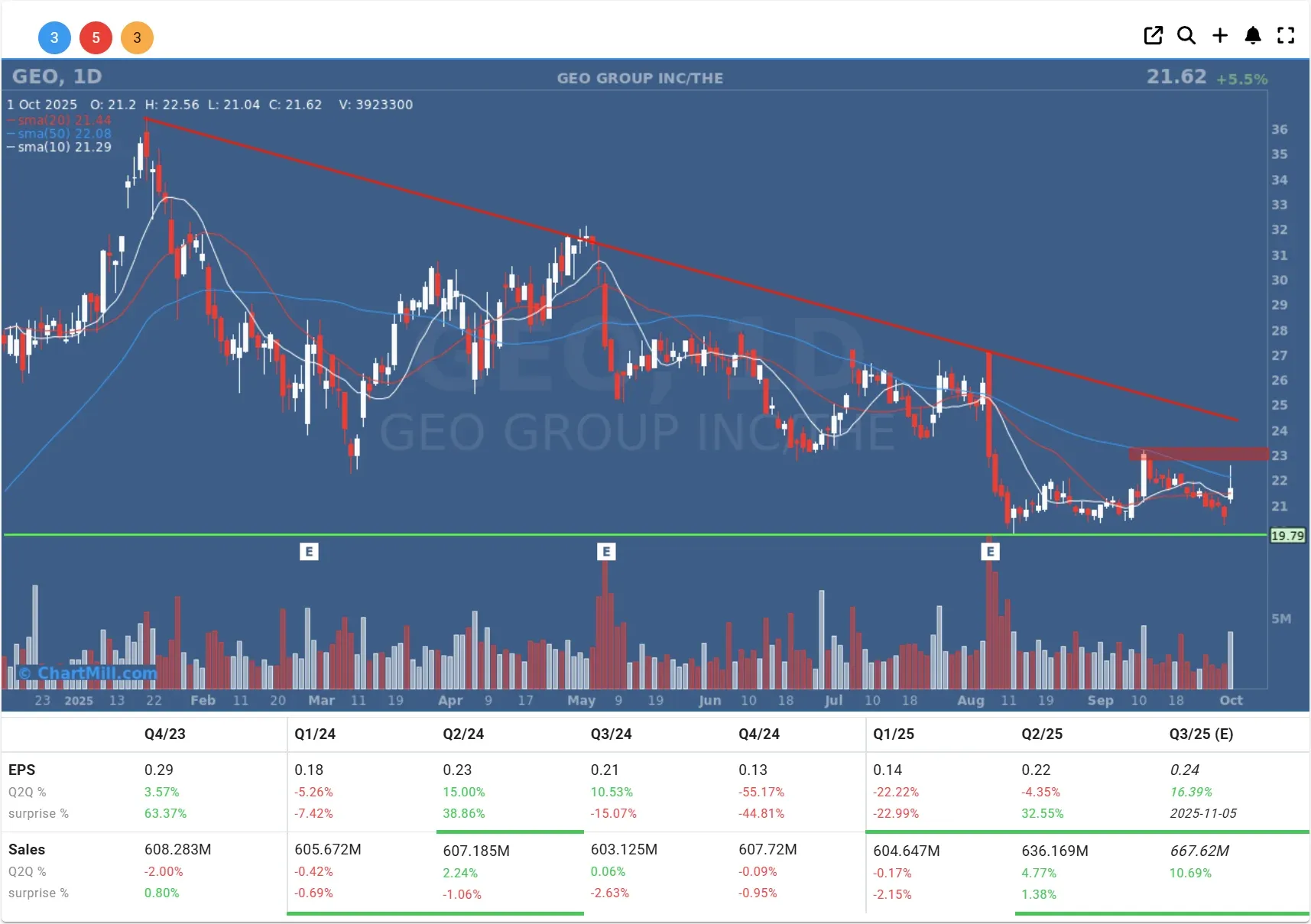Click the earnings E marker near May
The image size is (1311, 924).
(x=606, y=551)
